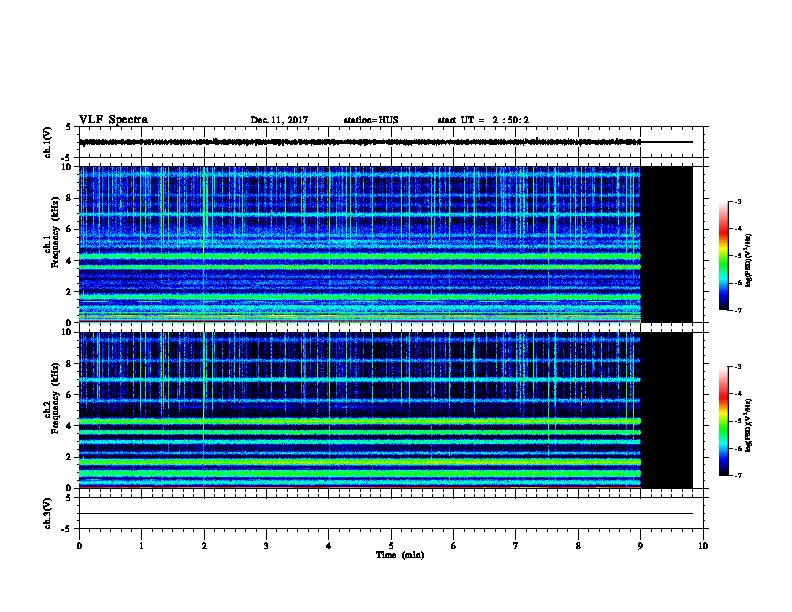
Task: Click the black no-data block in ch.2 spectrogram
Action: point(666,410)
